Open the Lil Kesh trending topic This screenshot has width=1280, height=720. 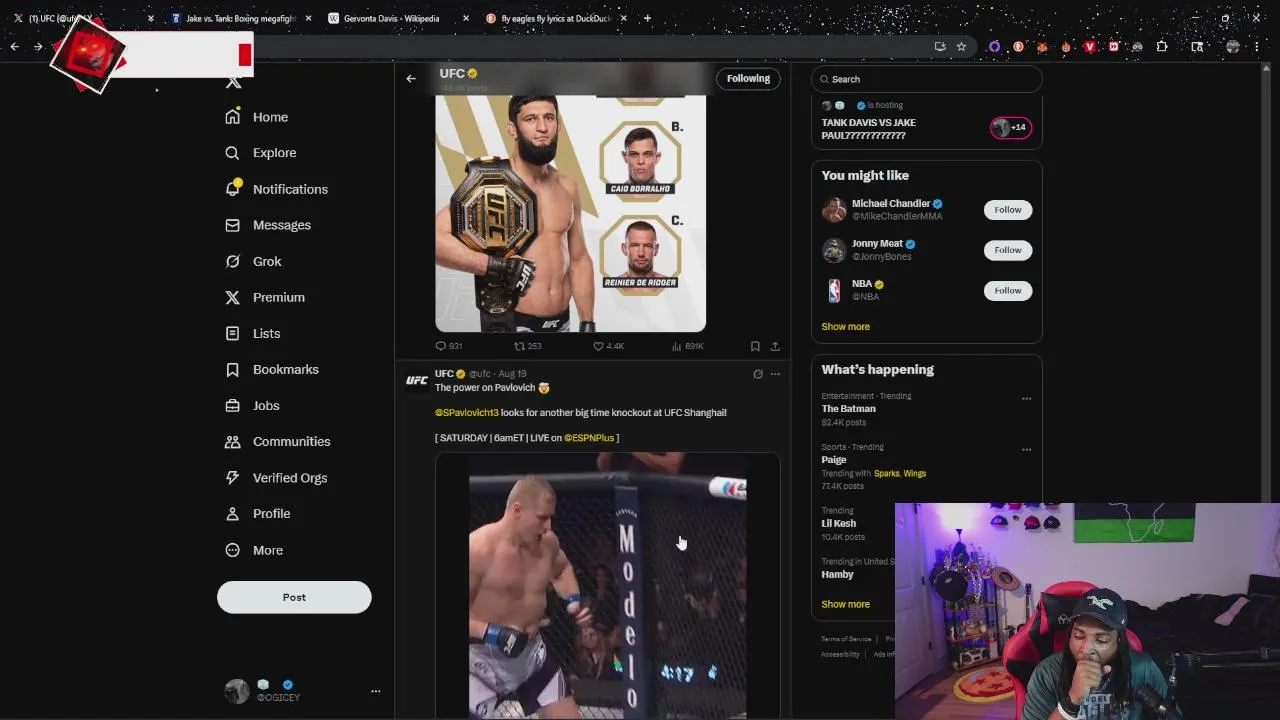pos(838,523)
